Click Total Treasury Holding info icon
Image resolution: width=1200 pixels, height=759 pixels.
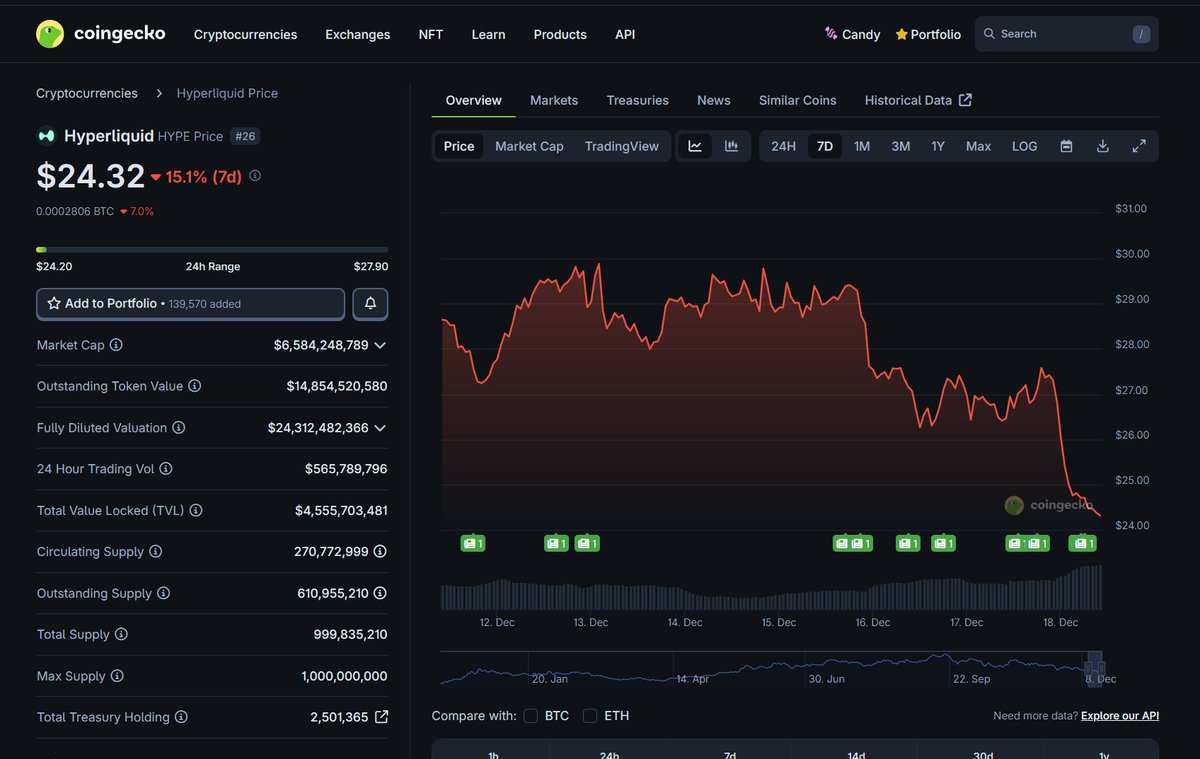point(180,717)
